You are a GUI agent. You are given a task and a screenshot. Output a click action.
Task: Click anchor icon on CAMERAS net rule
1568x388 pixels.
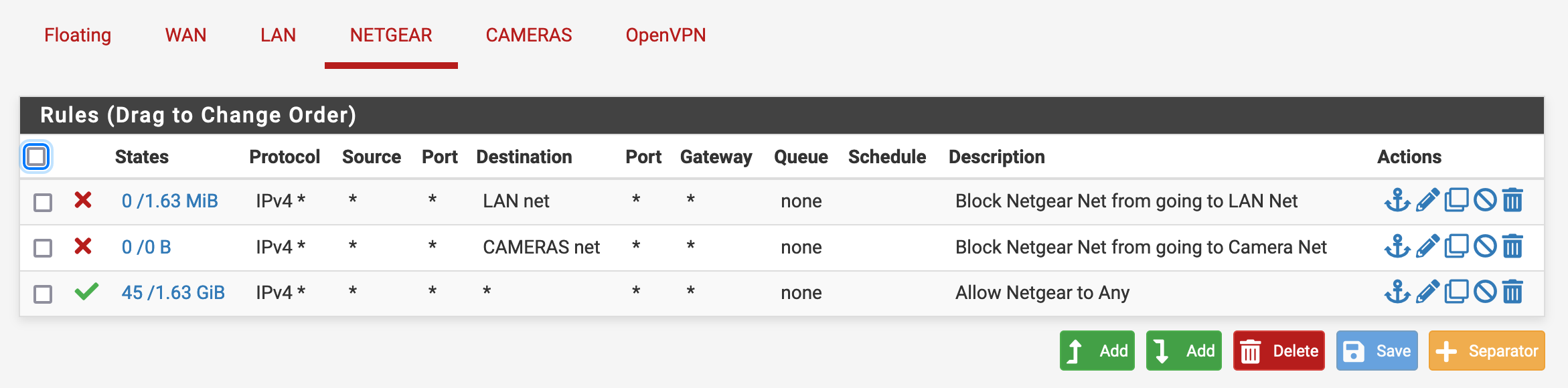1397,247
